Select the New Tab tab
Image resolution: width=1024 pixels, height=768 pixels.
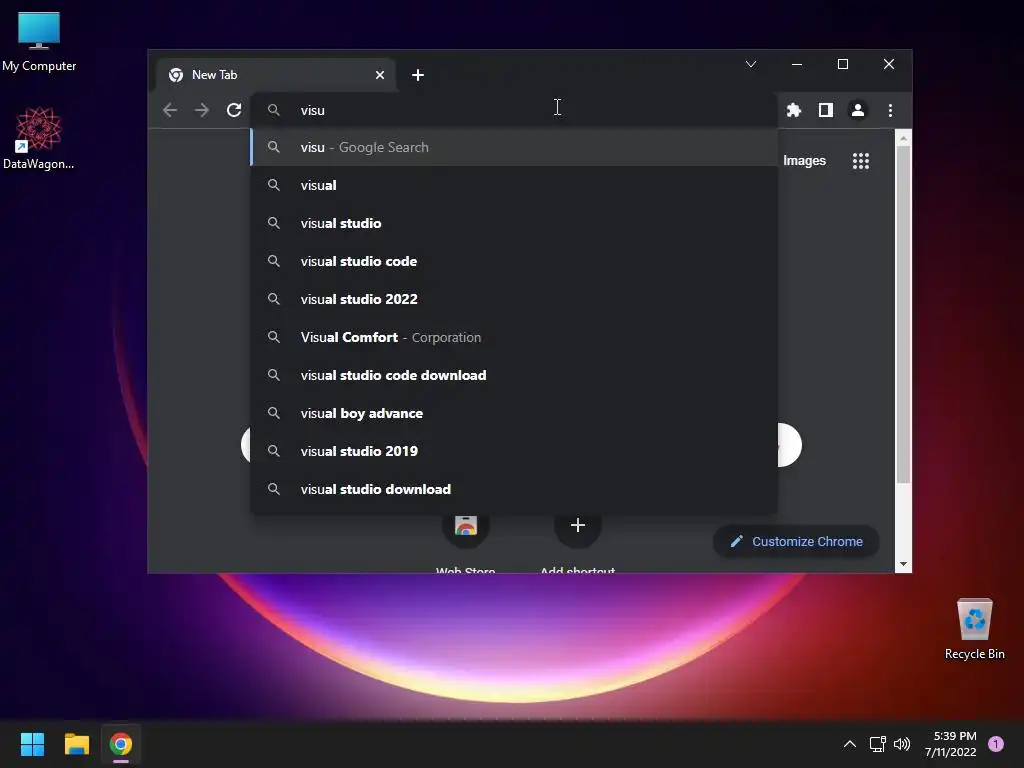276,75
